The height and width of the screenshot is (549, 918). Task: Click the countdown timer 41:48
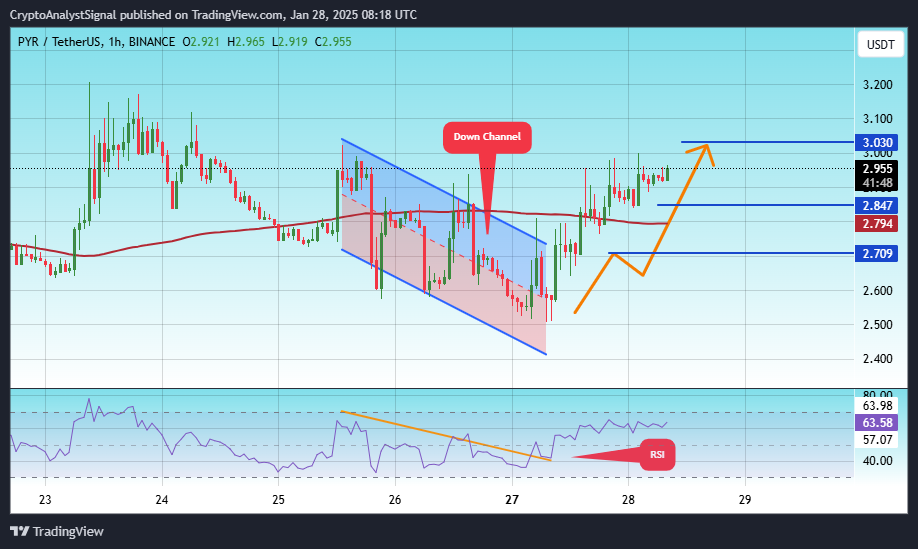(x=878, y=183)
